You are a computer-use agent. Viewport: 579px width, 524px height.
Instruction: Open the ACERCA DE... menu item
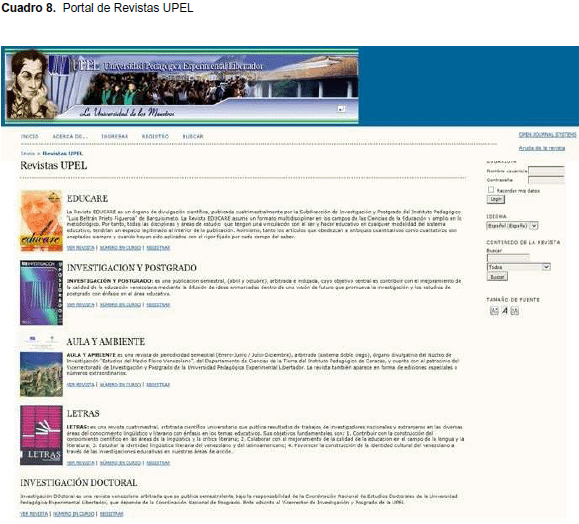tap(70, 136)
